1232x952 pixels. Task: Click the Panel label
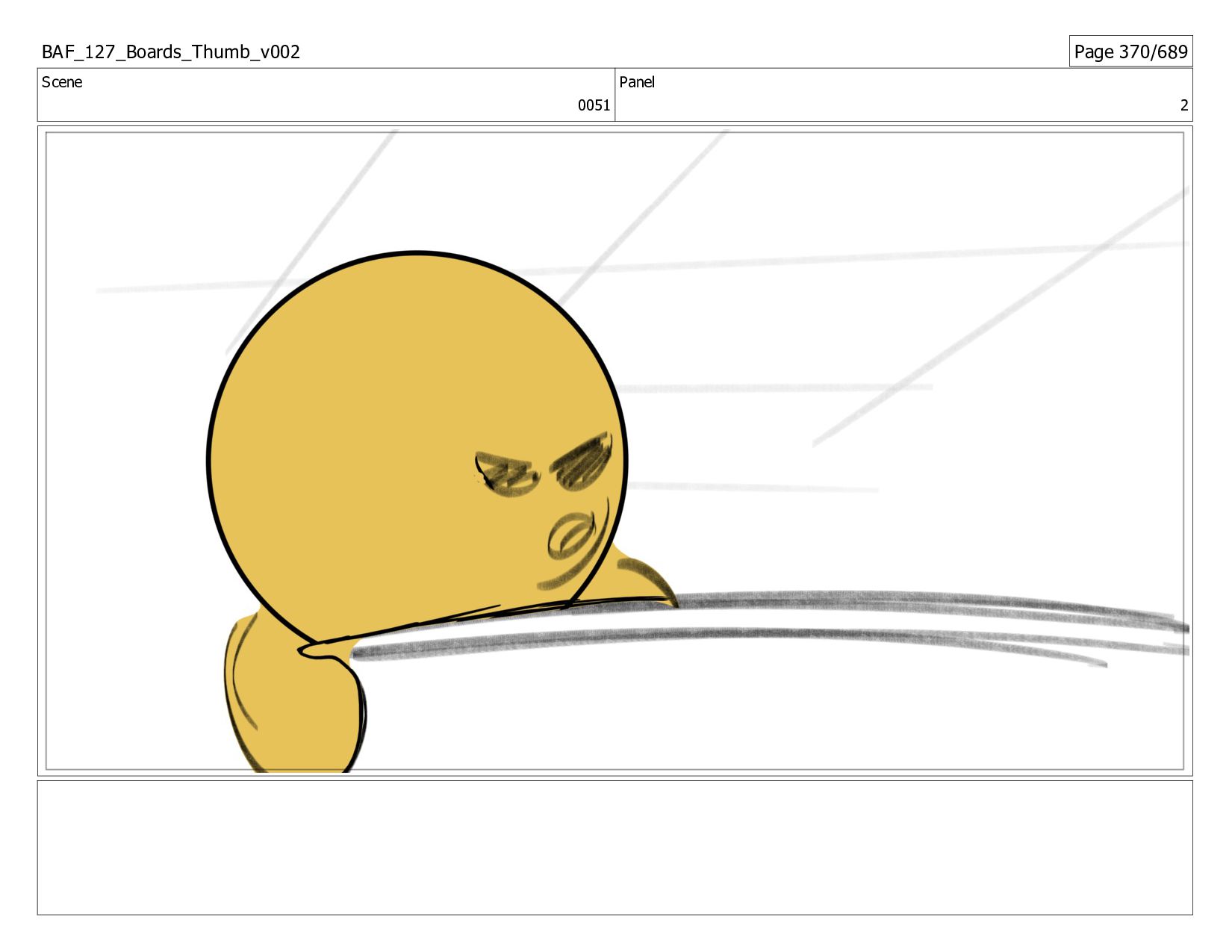tap(637, 82)
